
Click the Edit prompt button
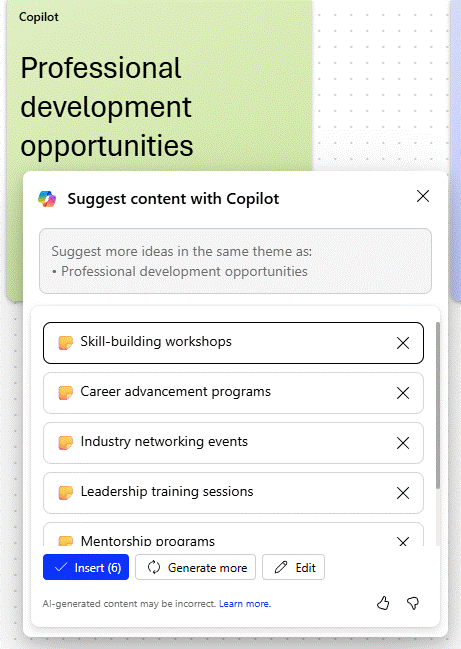pyautogui.click(x=293, y=567)
